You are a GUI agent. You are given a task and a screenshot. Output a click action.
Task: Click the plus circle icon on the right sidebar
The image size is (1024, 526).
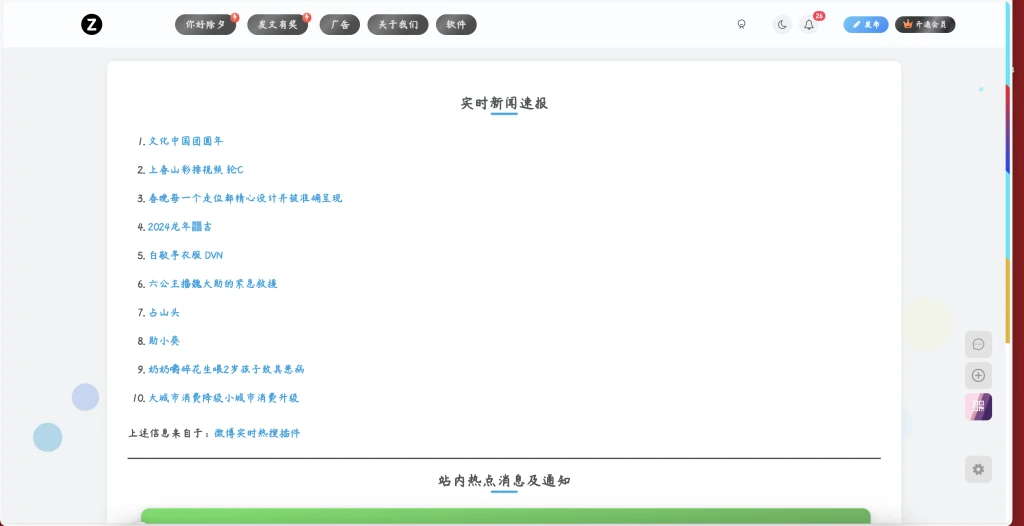978,376
